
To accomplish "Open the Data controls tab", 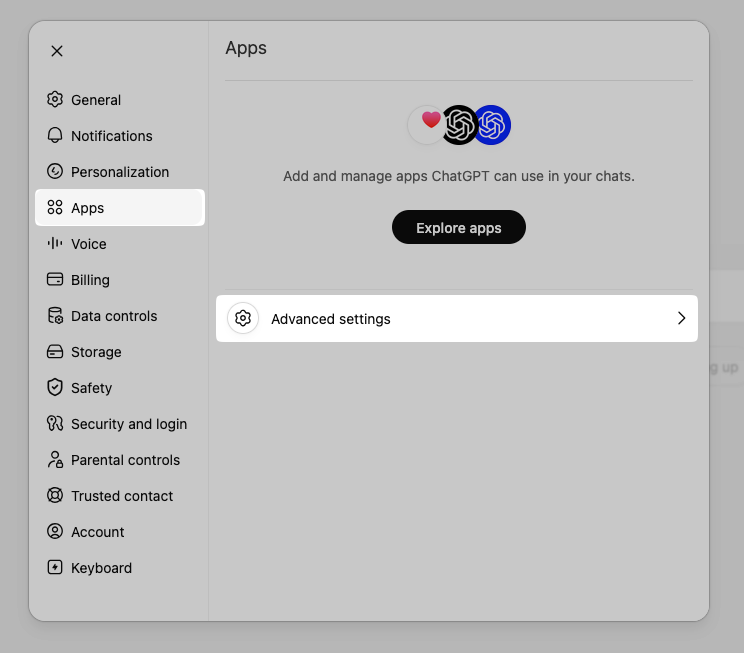I will pyautogui.click(x=120, y=316).
